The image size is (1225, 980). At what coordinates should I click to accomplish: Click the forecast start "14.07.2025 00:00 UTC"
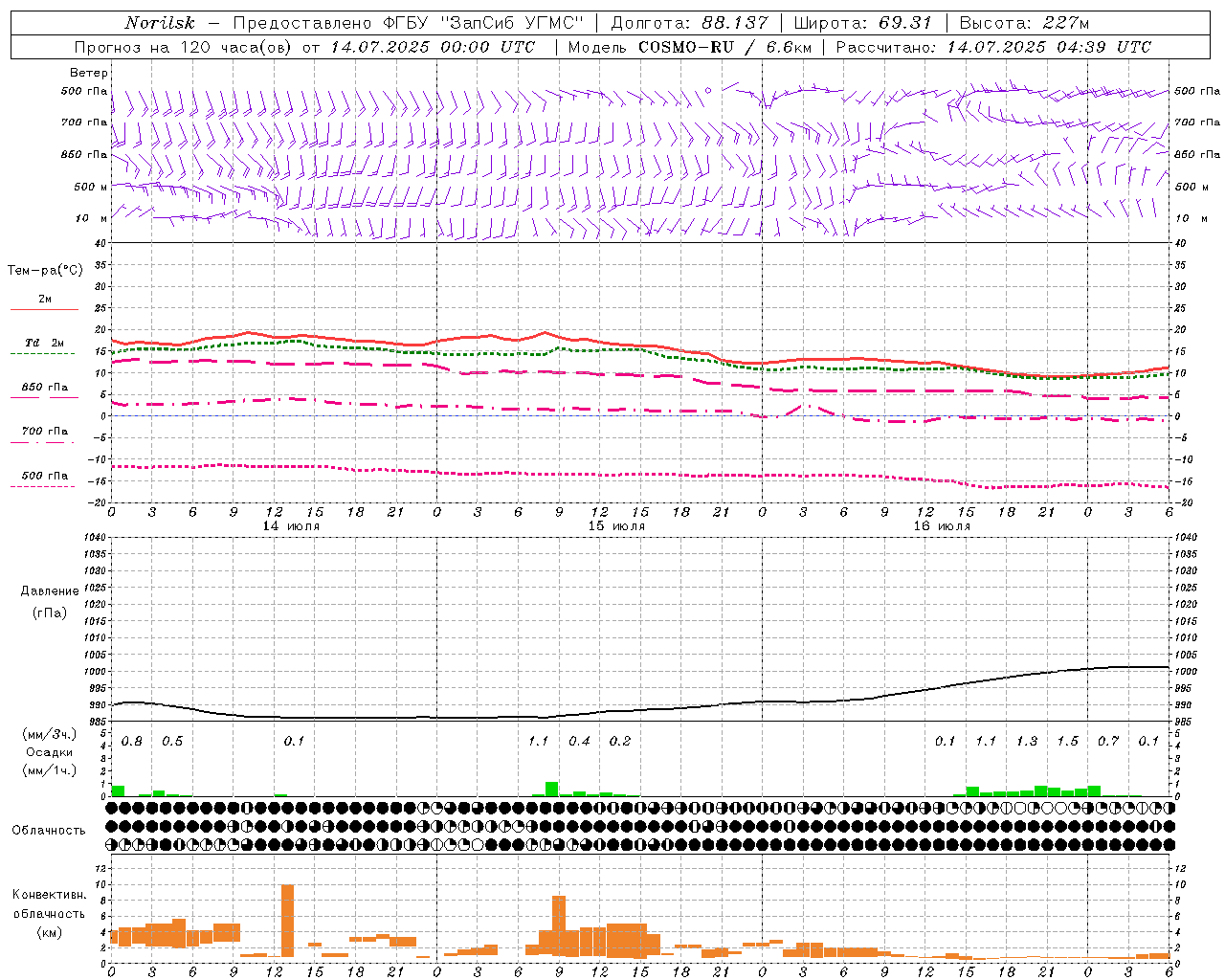(433, 47)
